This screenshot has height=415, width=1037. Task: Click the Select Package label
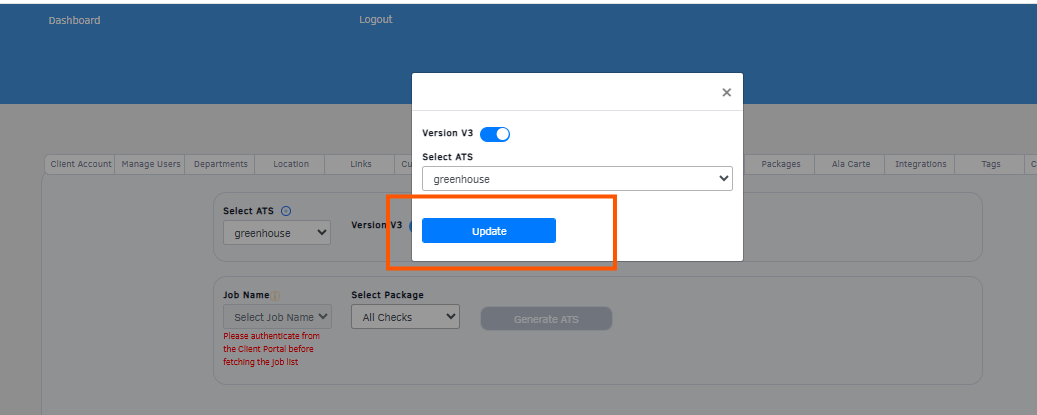click(388, 295)
